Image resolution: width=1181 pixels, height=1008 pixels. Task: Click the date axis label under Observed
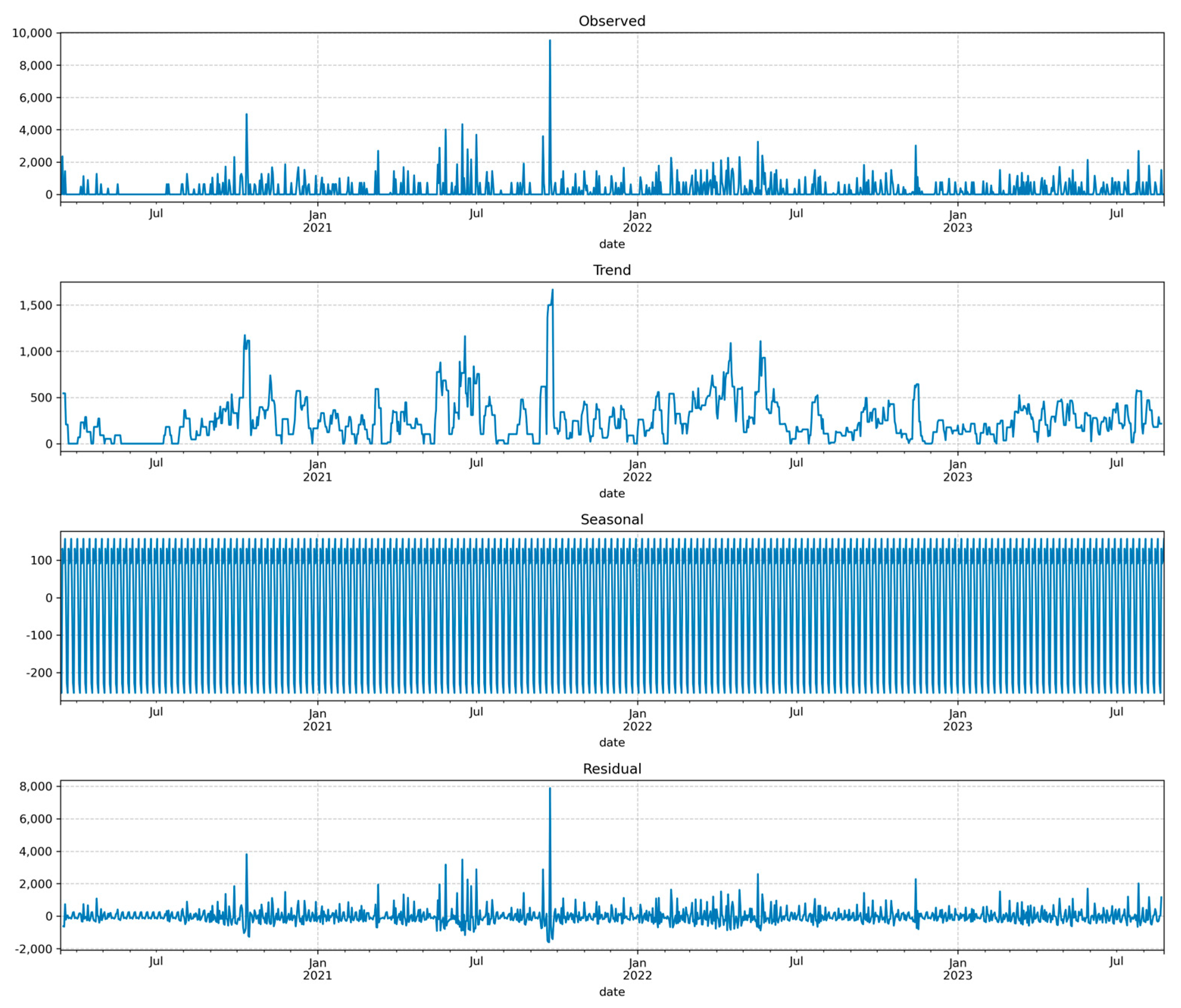(612, 245)
